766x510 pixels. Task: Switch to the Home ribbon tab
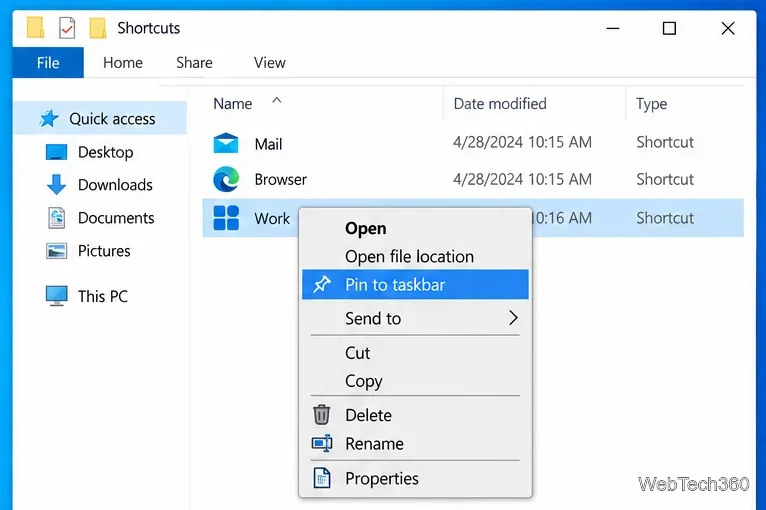[x=123, y=63]
